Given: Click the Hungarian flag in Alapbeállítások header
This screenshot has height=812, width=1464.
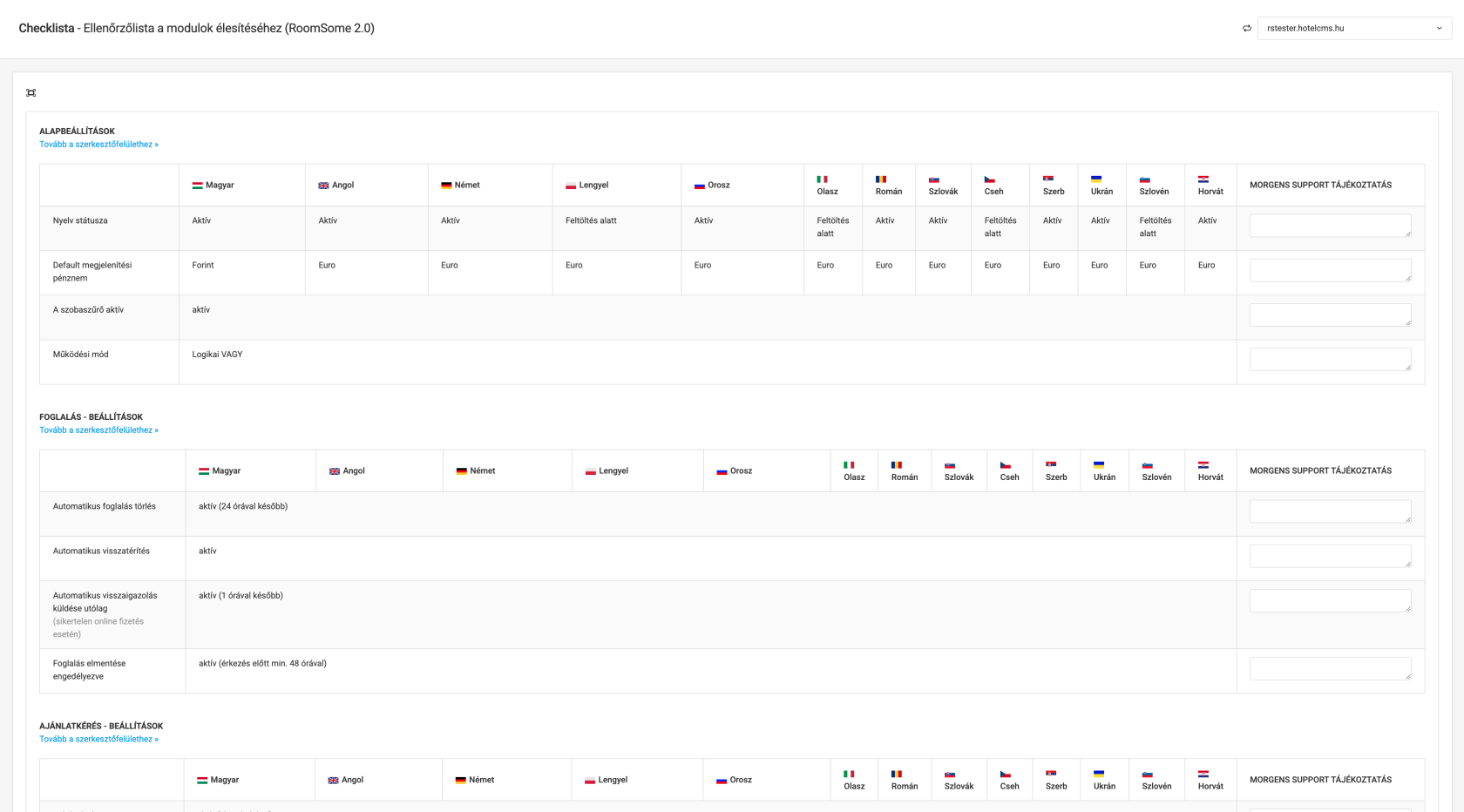Looking at the screenshot, I should tap(198, 186).
